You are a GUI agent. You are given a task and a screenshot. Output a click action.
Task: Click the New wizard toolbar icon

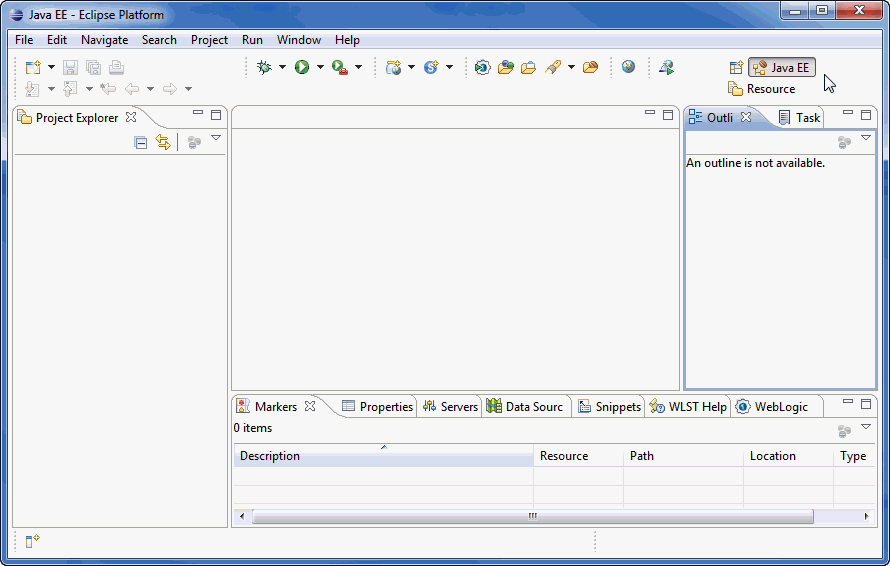[x=33, y=67]
